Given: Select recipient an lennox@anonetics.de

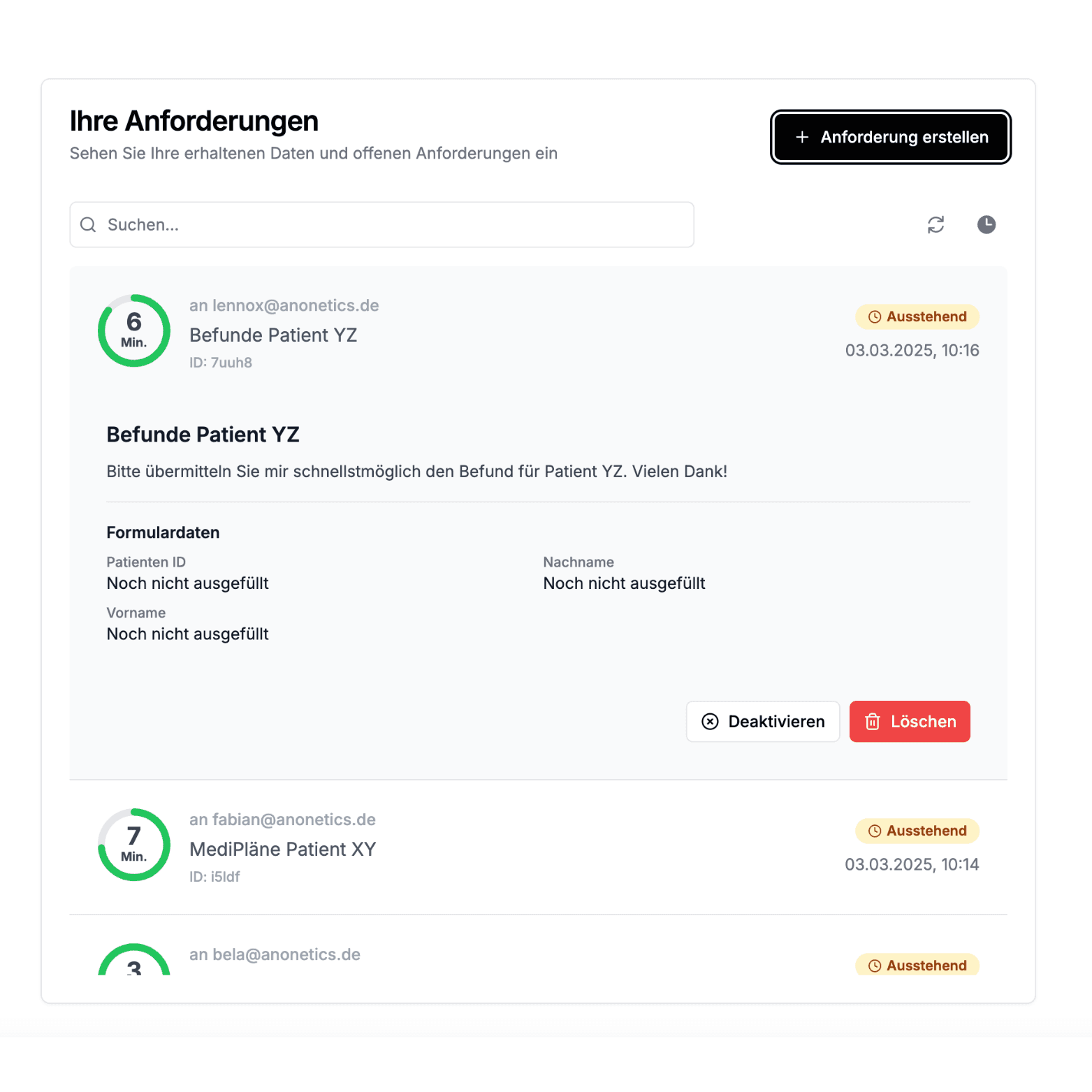Looking at the screenshot, I should click(284, 305).
